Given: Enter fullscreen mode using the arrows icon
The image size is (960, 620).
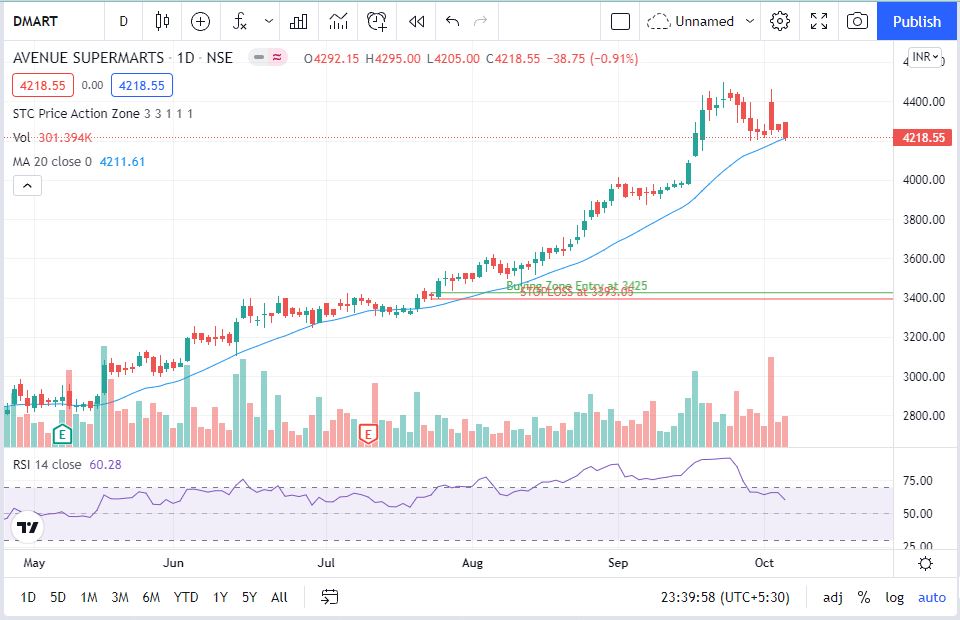Looking at the screenshot, I should tap(819, 21).
